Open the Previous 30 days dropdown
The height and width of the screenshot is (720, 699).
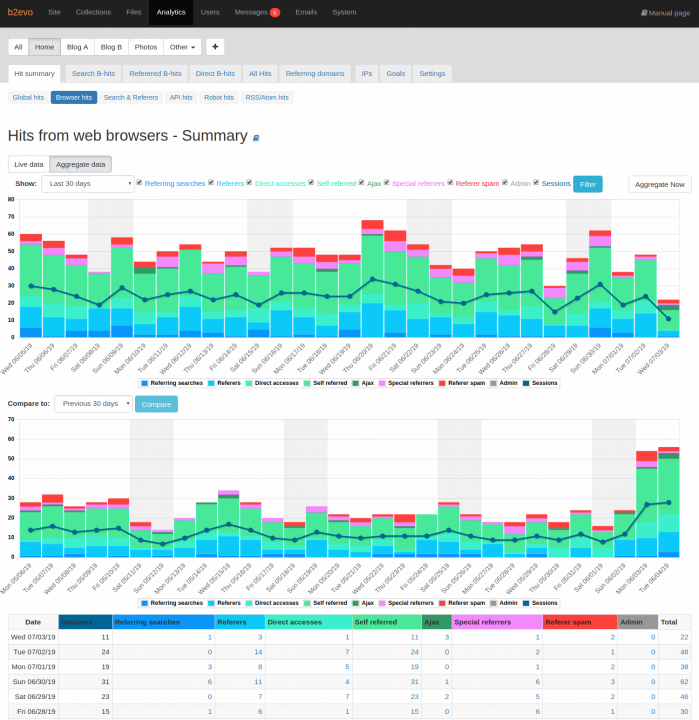[x=93, y=404]
